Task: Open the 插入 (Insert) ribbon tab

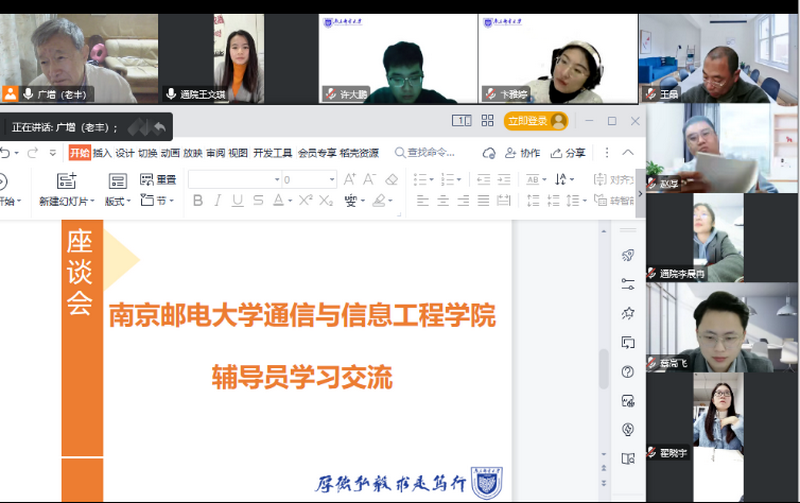Action: pyautogui.click(x=102, y=153)
